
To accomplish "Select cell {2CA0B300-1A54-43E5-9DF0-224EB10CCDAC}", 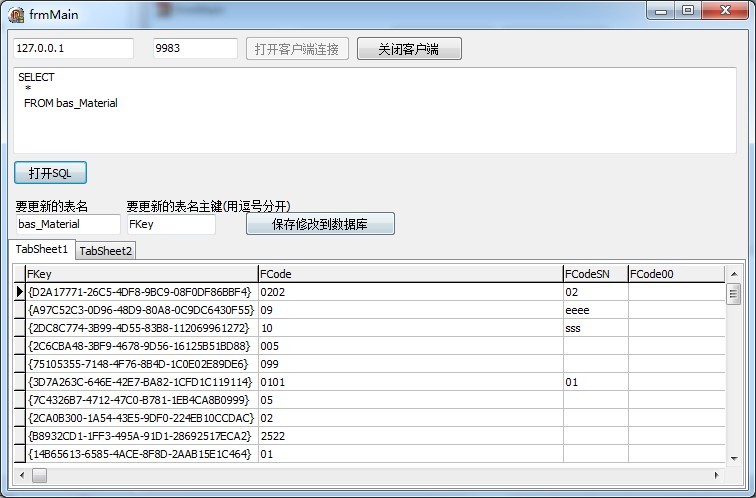I will click(x=142, y=418).
